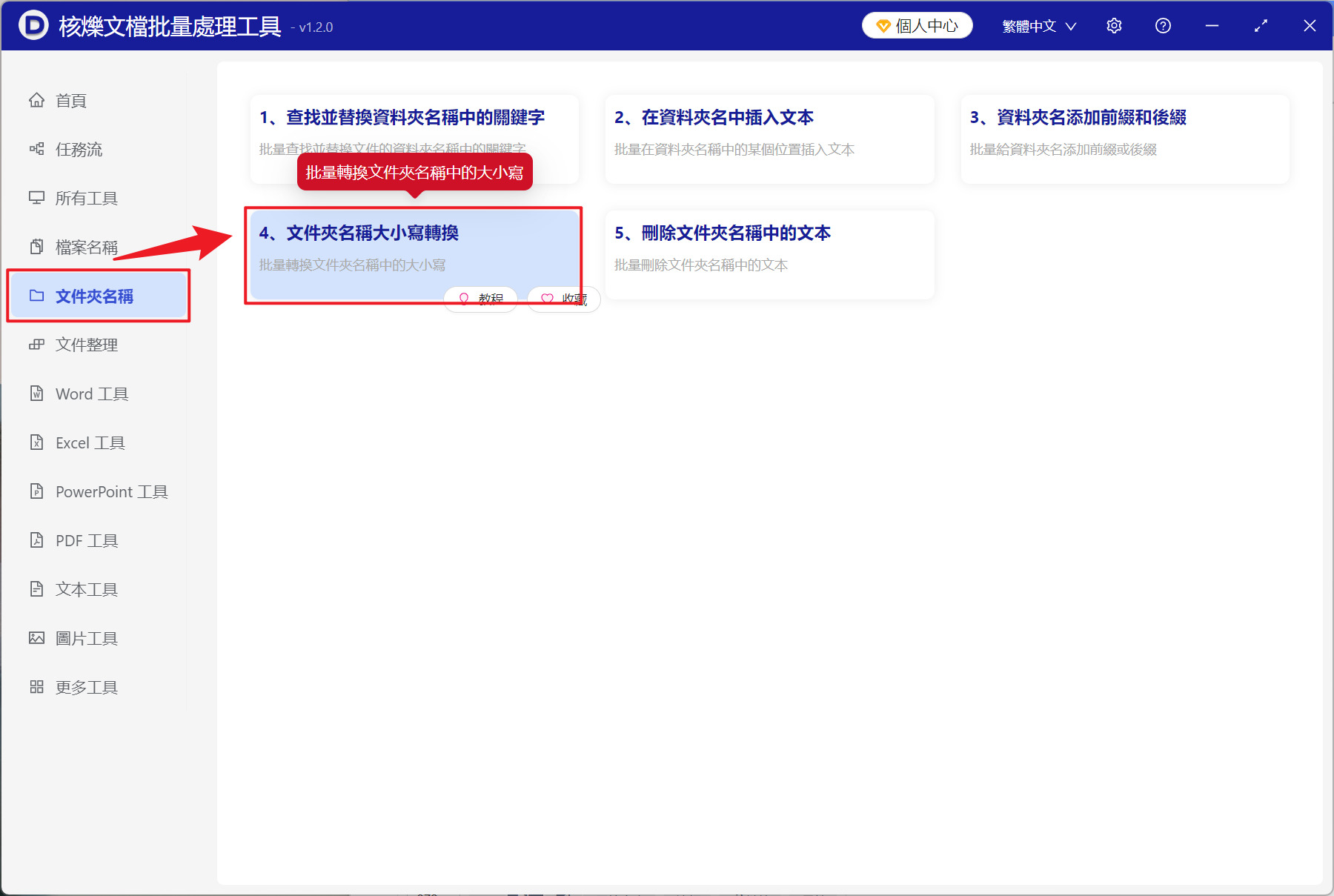Expand the window with fullscreen arrow icon
This screenshot has height=896, width=1334.
click(1260, 25)
